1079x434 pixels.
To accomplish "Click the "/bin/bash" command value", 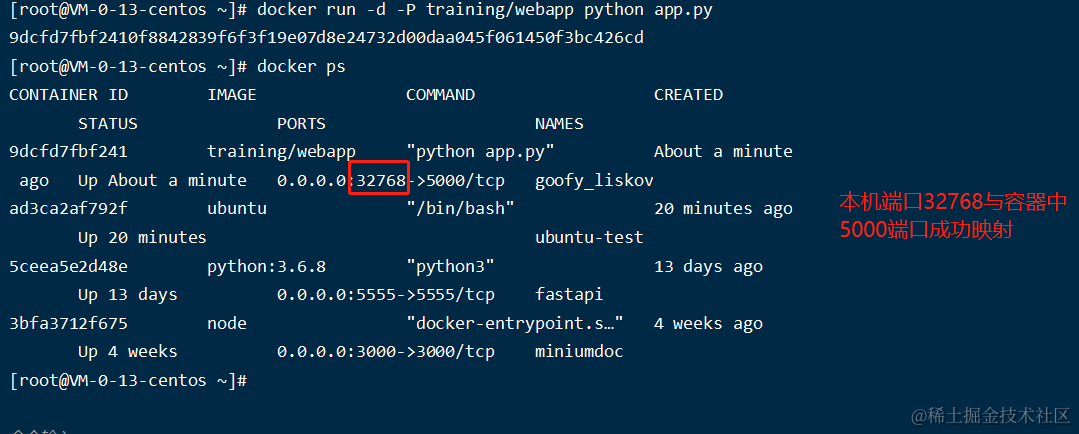I will tap(460, 209).
